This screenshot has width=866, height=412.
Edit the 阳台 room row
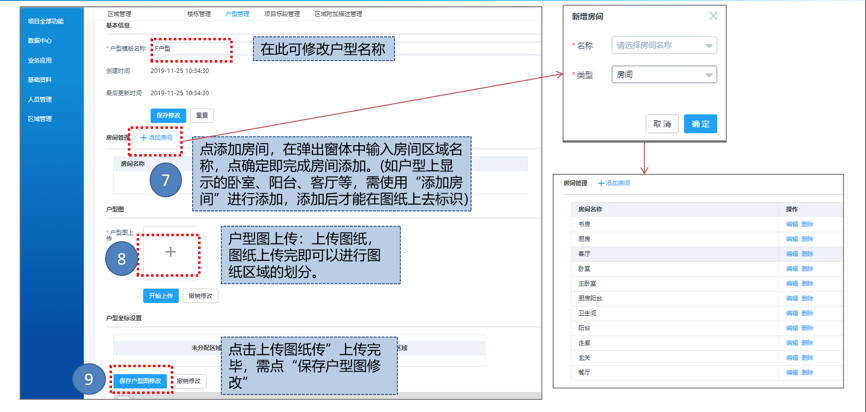(x=791, y=328)
